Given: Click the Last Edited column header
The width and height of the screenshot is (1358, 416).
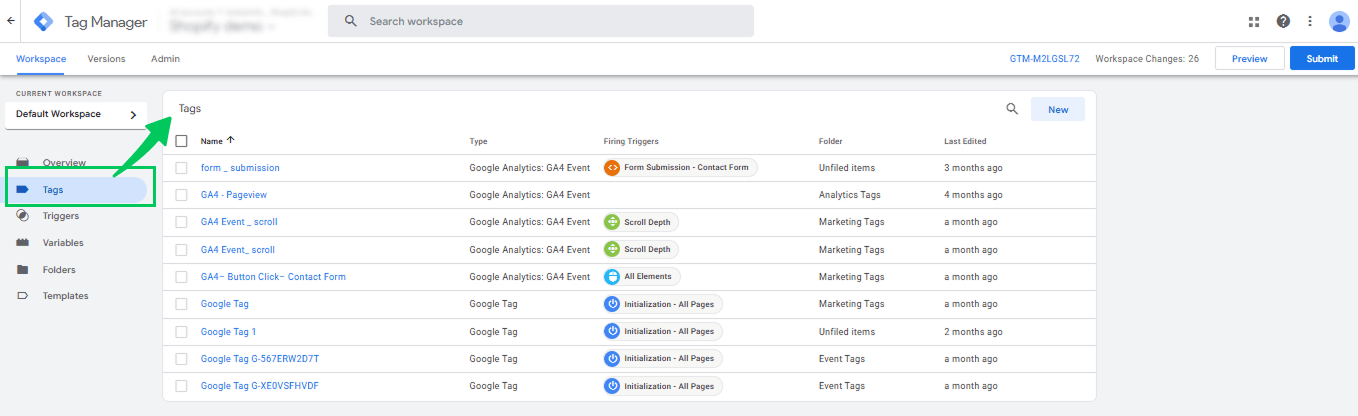Looking at the screenshot, I should [x=965, y=141].
